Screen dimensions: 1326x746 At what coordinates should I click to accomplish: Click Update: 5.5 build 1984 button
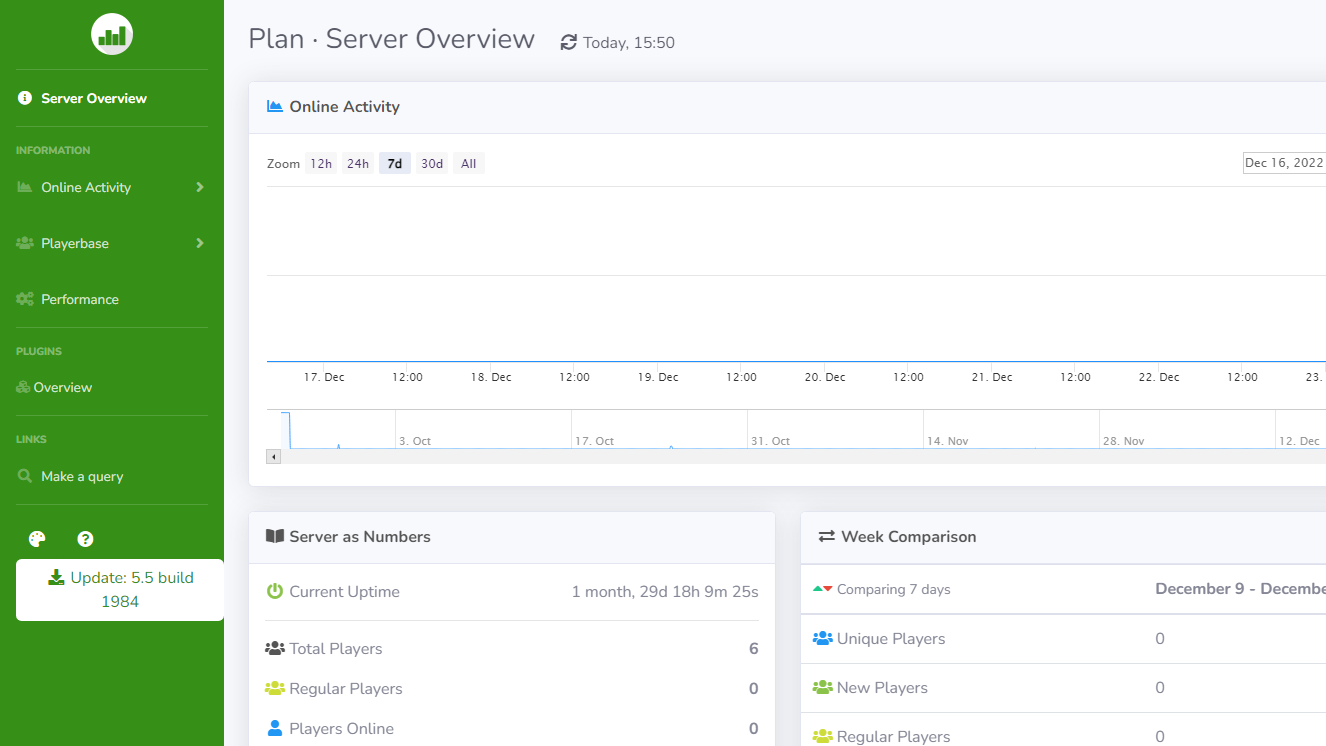[120, 589]
